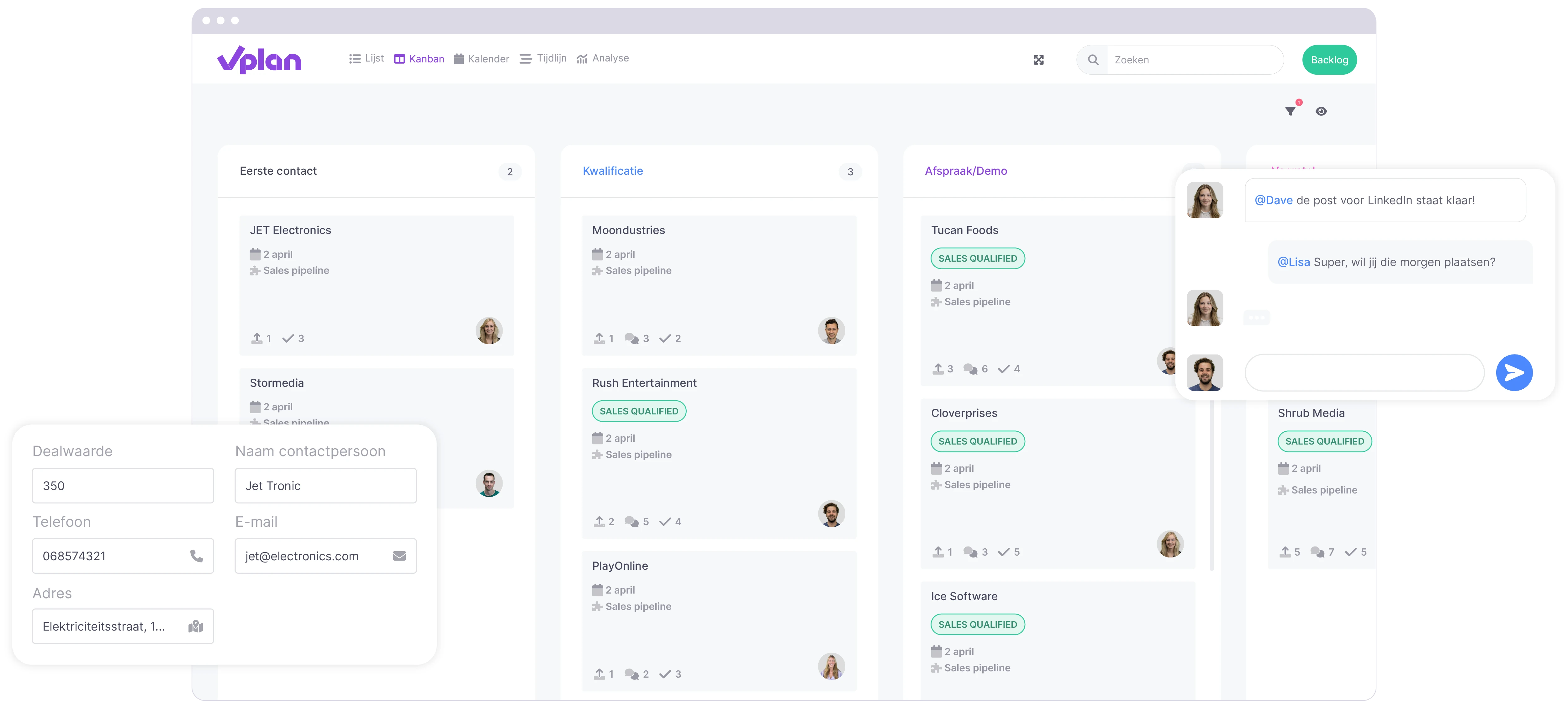The width and height of the screenshot is (1568, 709).
Task: Click the Kwalificatie count badge 3
Action: point(850,172)
